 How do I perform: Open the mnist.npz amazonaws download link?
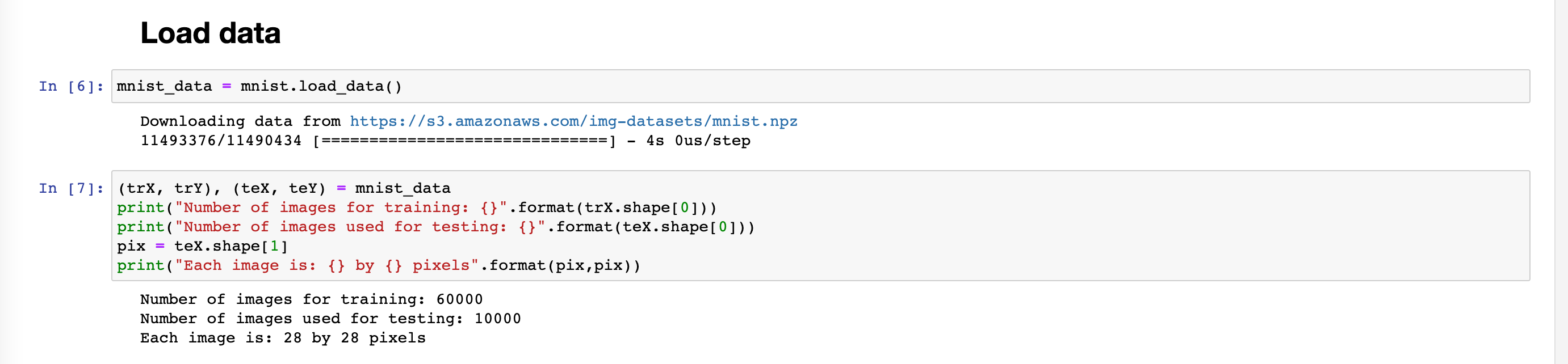[573, 121]
